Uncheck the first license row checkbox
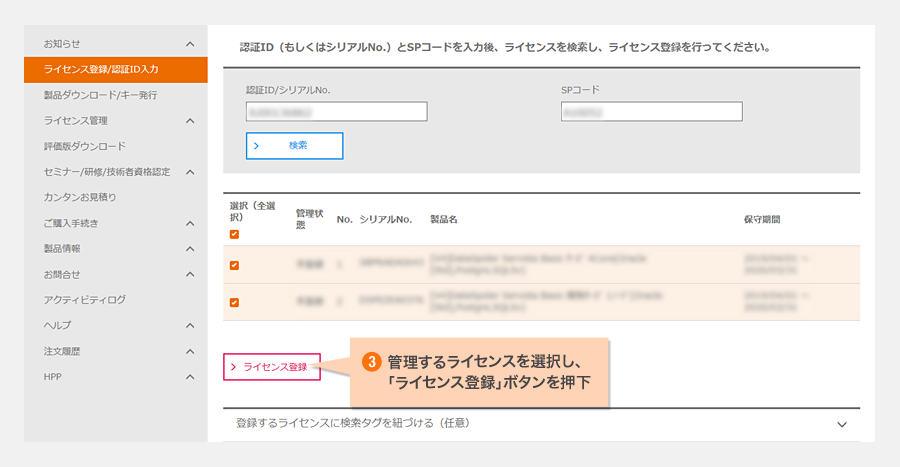Viewport: 900px width, 467px height. point(234,265)
